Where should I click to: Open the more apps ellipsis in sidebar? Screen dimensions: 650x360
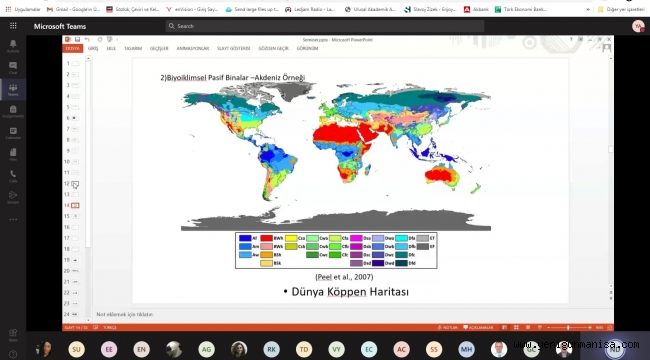13,219
